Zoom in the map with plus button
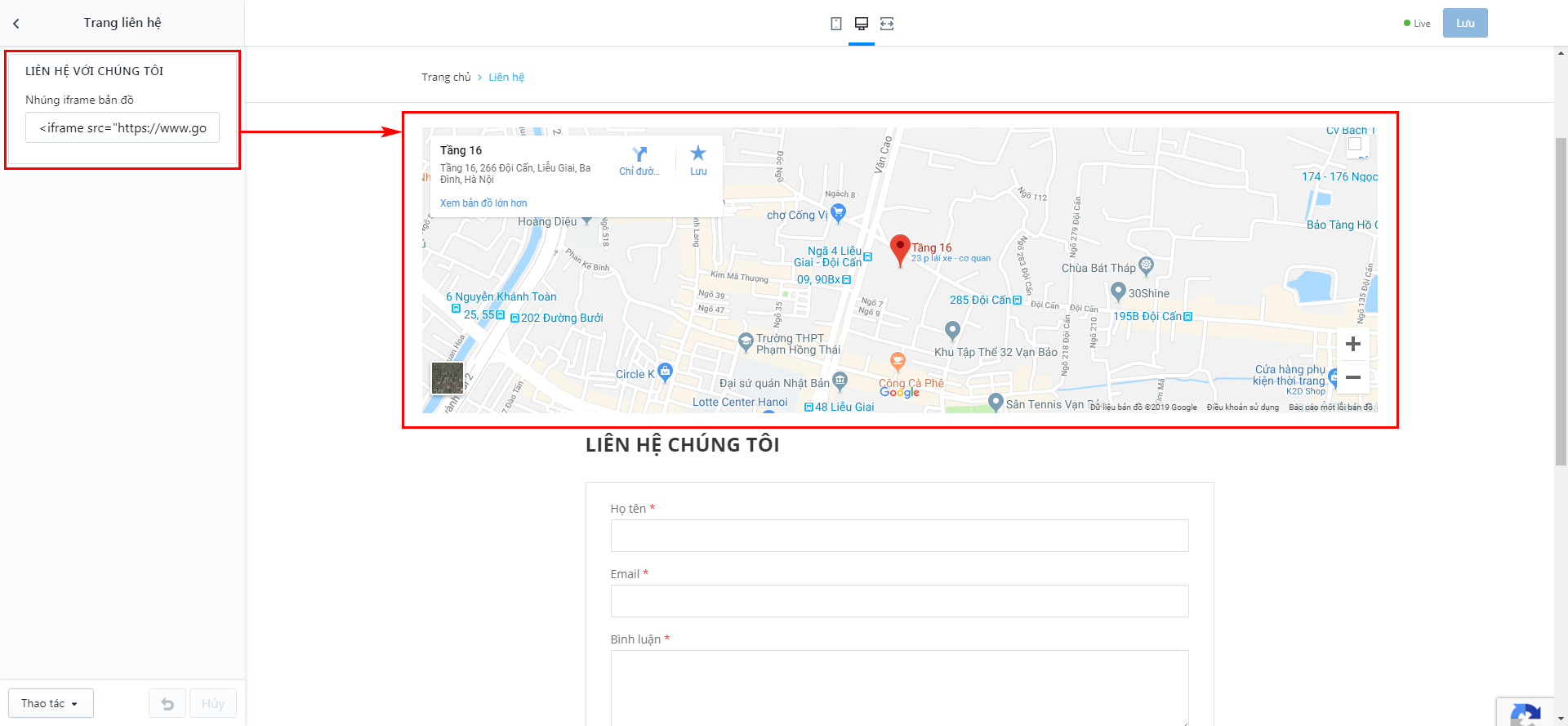The image size is (1568, 726). pos(1353,344)
